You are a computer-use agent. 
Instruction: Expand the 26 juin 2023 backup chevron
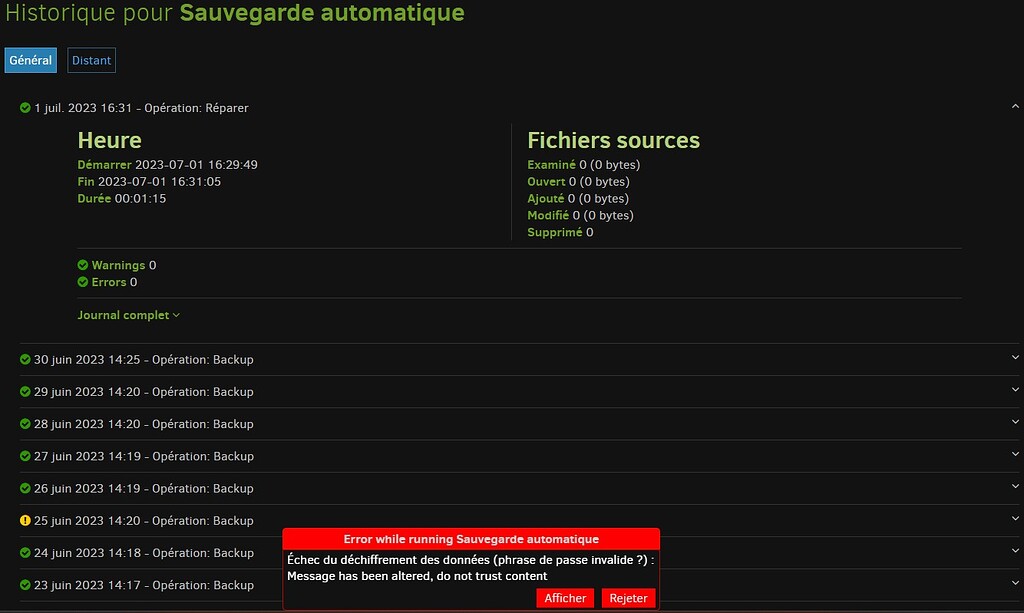coord(1015,487)
